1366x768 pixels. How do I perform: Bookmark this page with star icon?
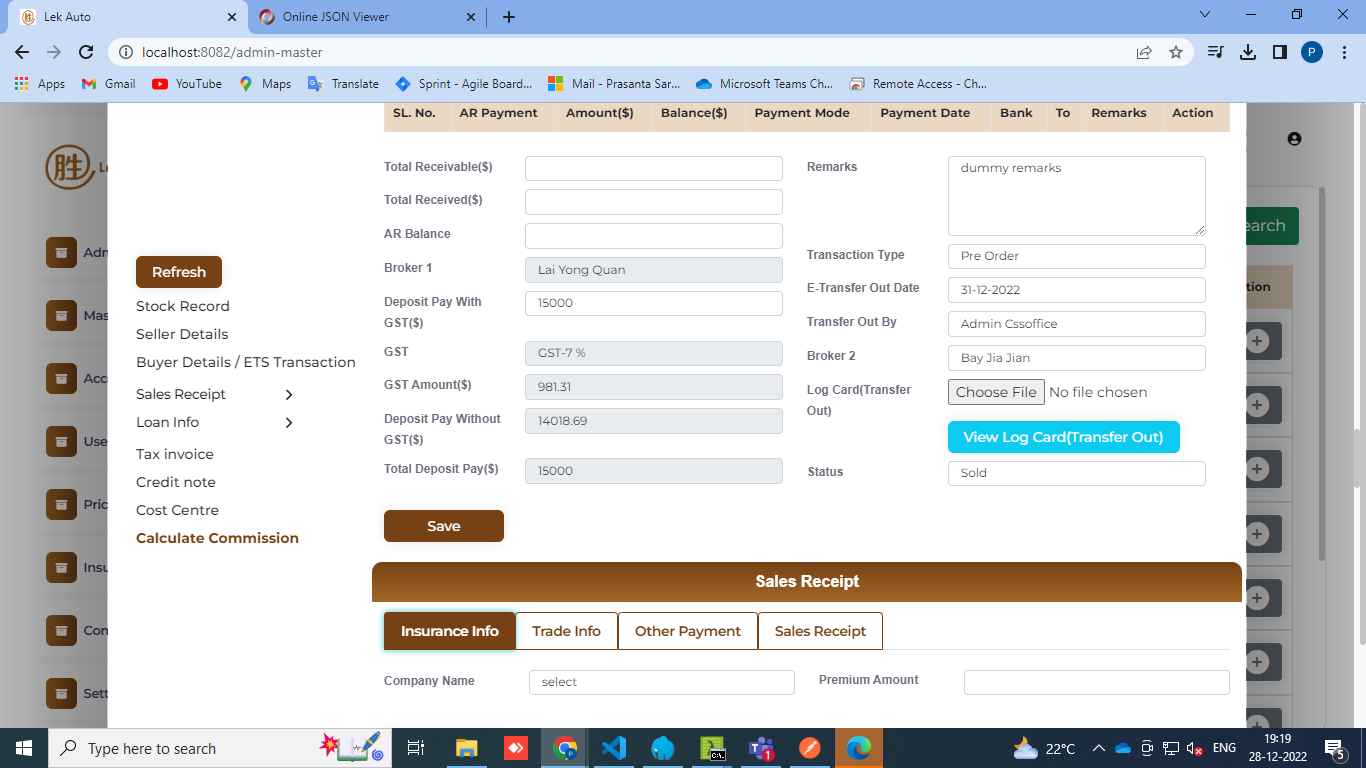[x=1176, y=52]
